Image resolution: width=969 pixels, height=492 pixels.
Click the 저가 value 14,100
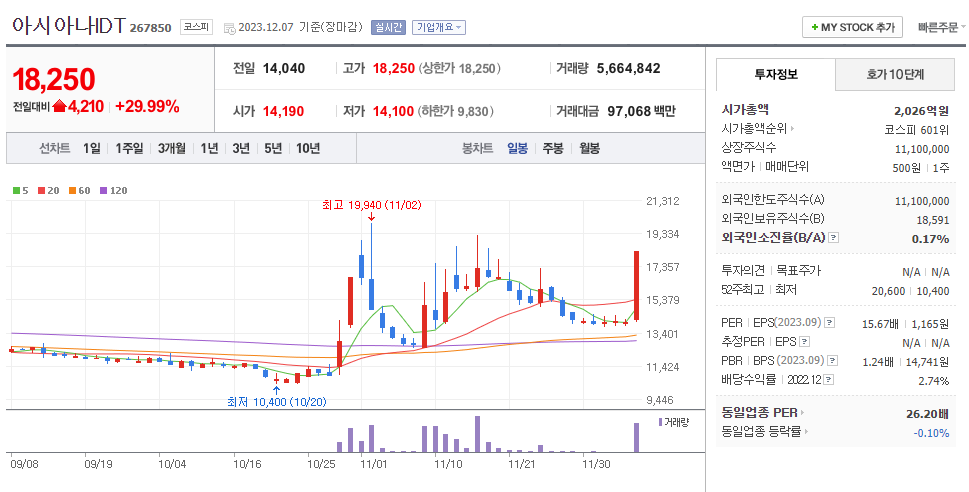[393, 111]
